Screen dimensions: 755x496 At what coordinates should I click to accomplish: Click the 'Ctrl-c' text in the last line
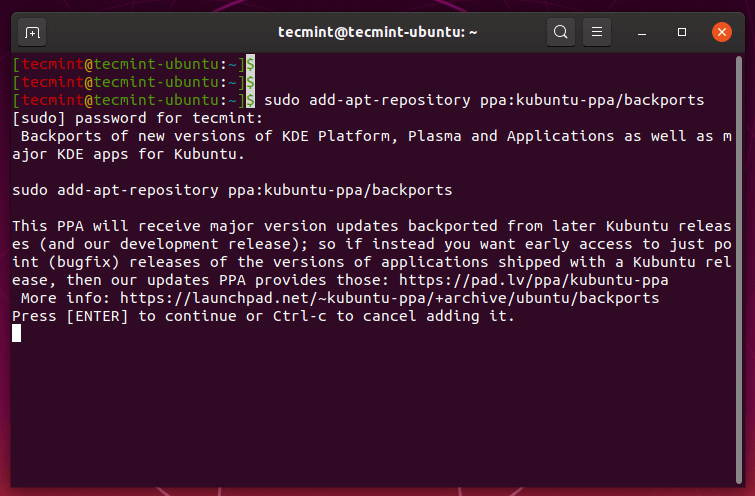tap(299, 316)
